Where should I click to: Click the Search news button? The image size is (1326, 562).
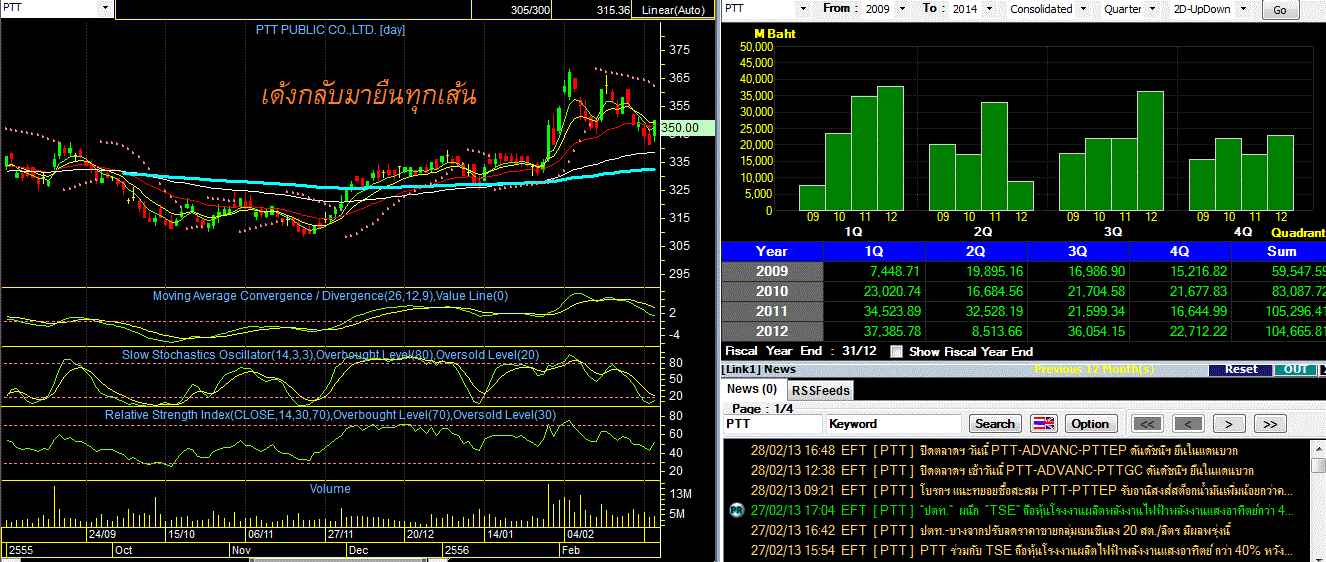pos(994,423)
